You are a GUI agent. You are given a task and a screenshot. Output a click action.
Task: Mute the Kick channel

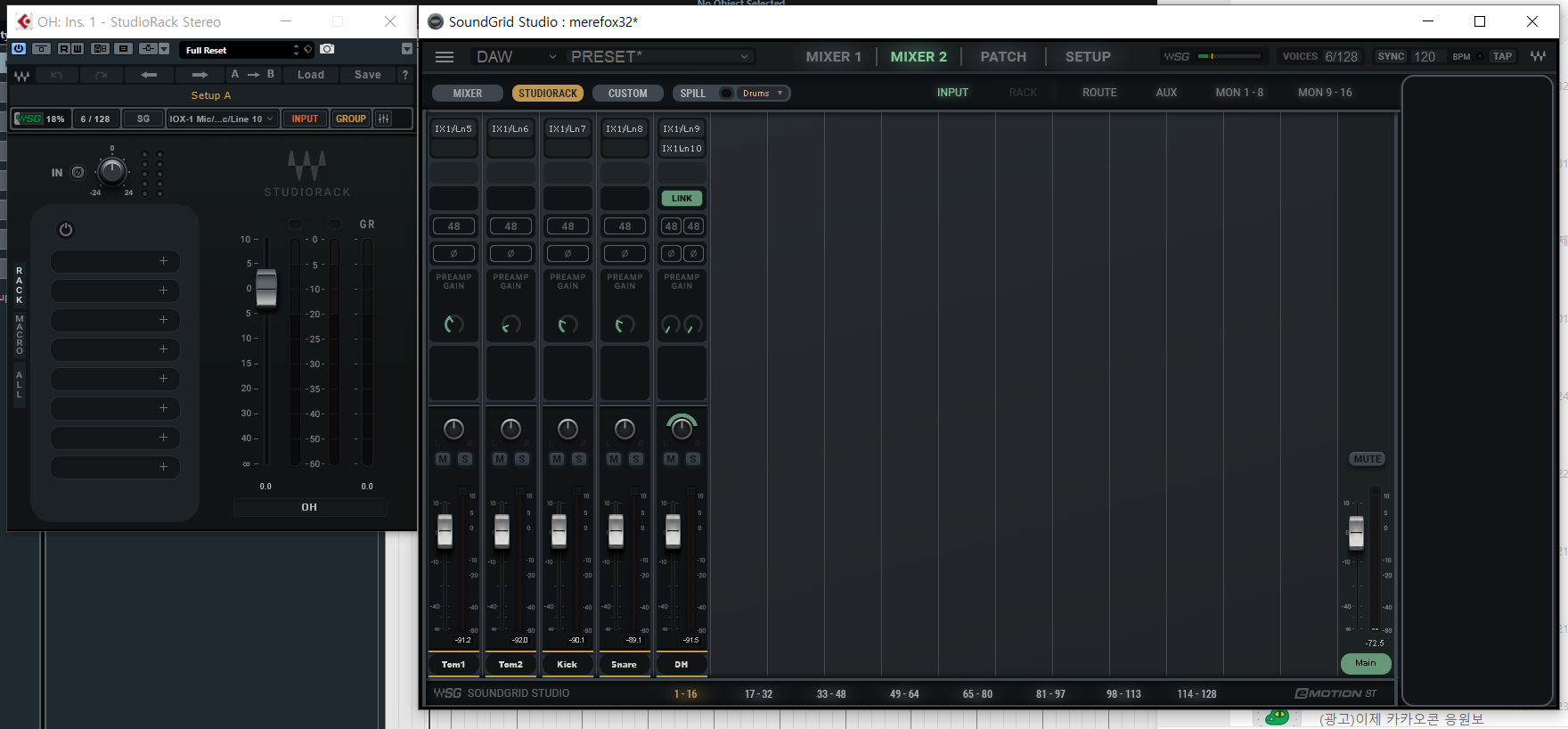557,459
